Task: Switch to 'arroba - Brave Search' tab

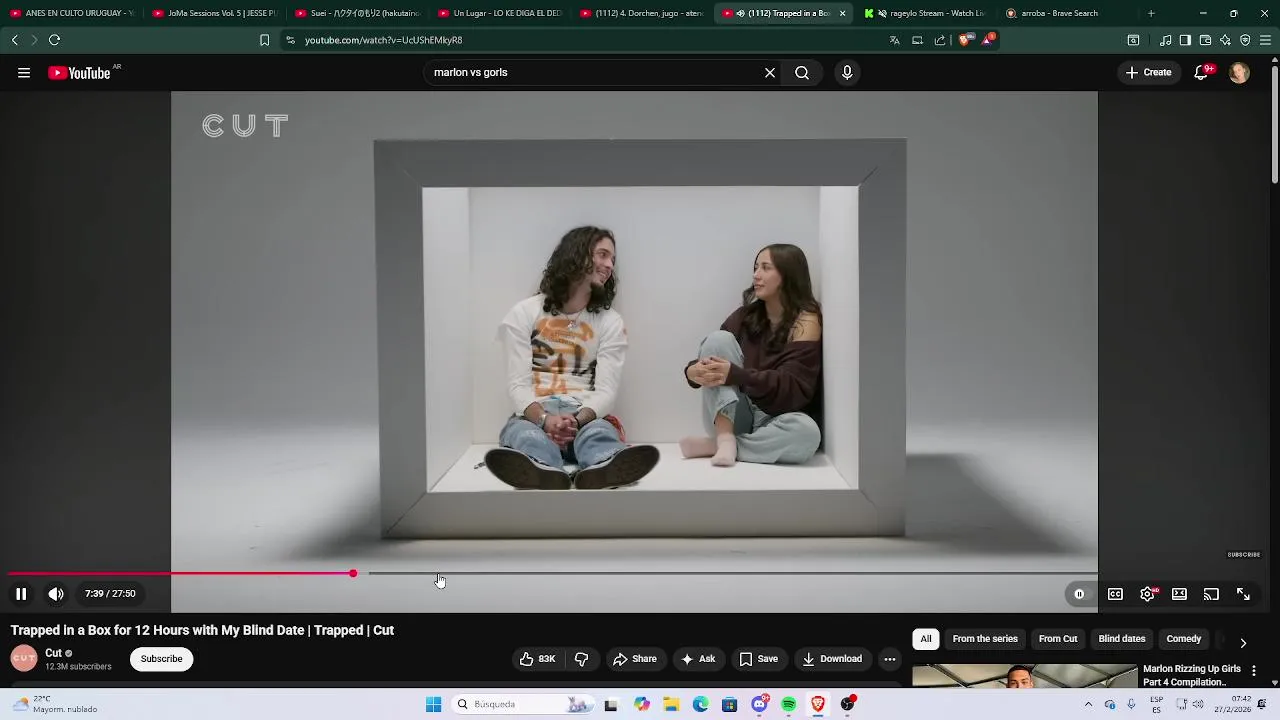Action: point(1068,13)
